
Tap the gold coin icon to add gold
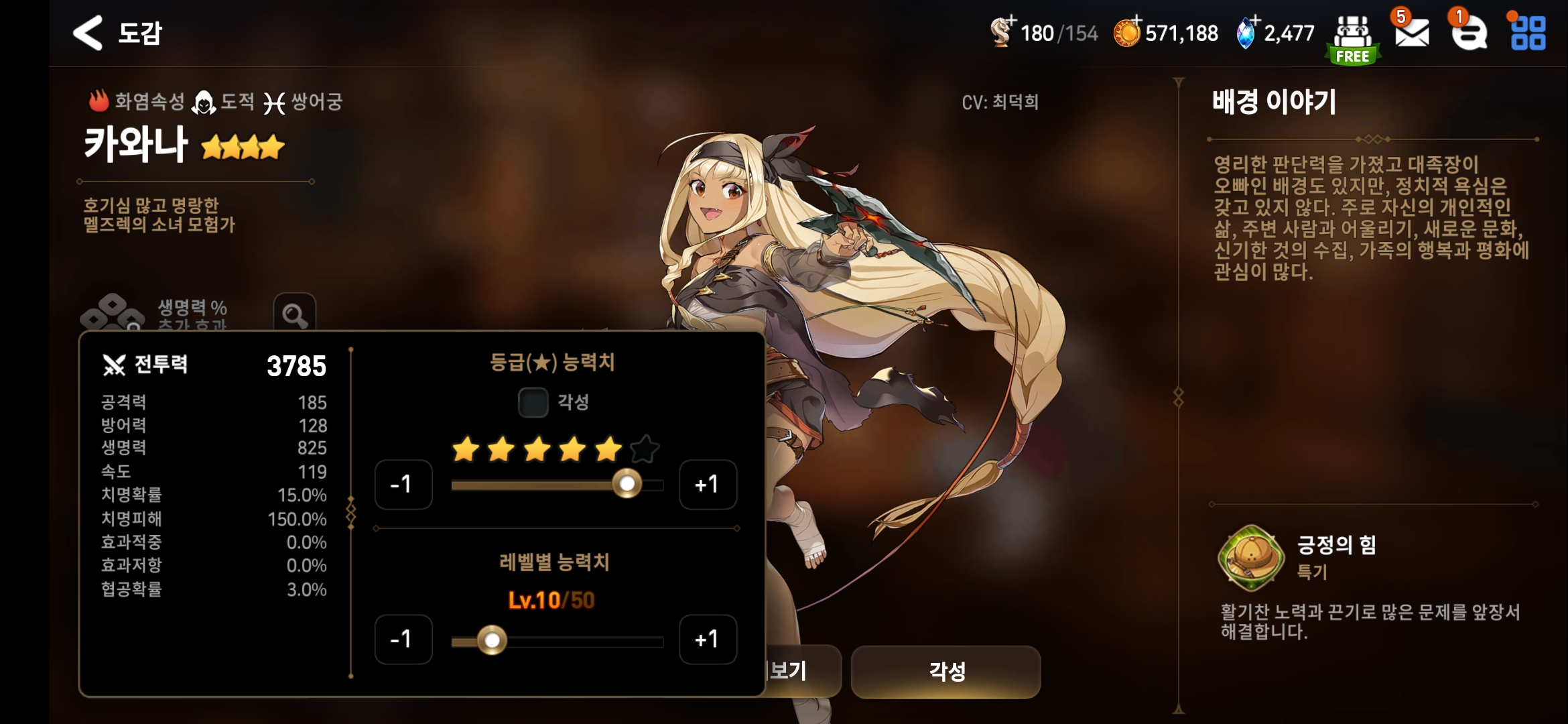click(x=1127, y=32)
